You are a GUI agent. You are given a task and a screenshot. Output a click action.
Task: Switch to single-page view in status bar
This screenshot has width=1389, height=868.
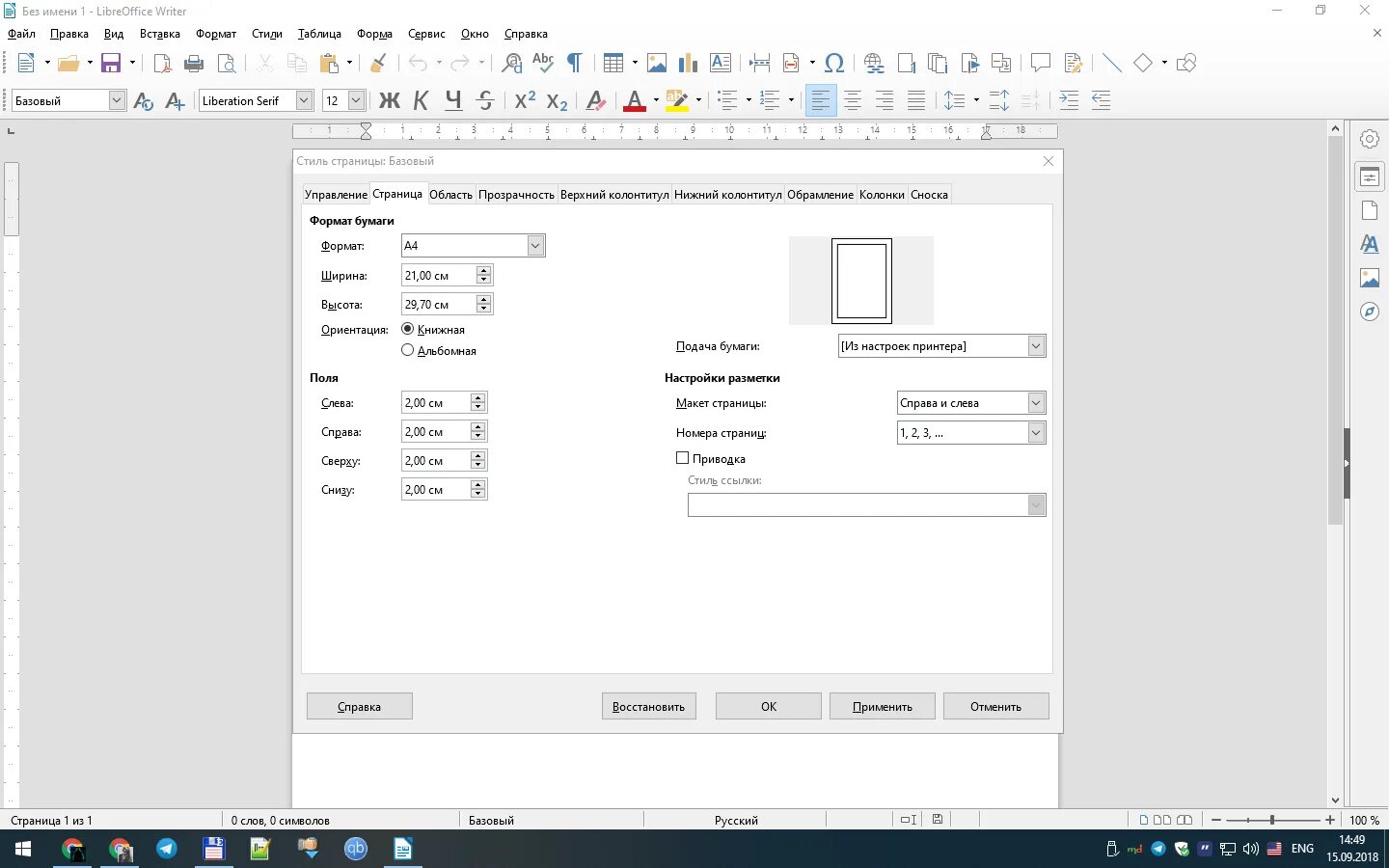pyautogui.click(x=1144, y=820)
